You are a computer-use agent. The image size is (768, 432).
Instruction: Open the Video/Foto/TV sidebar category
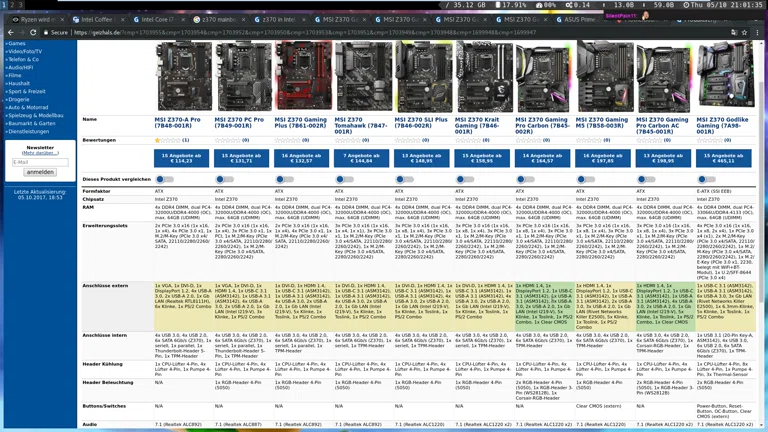(x=24, y=51)
